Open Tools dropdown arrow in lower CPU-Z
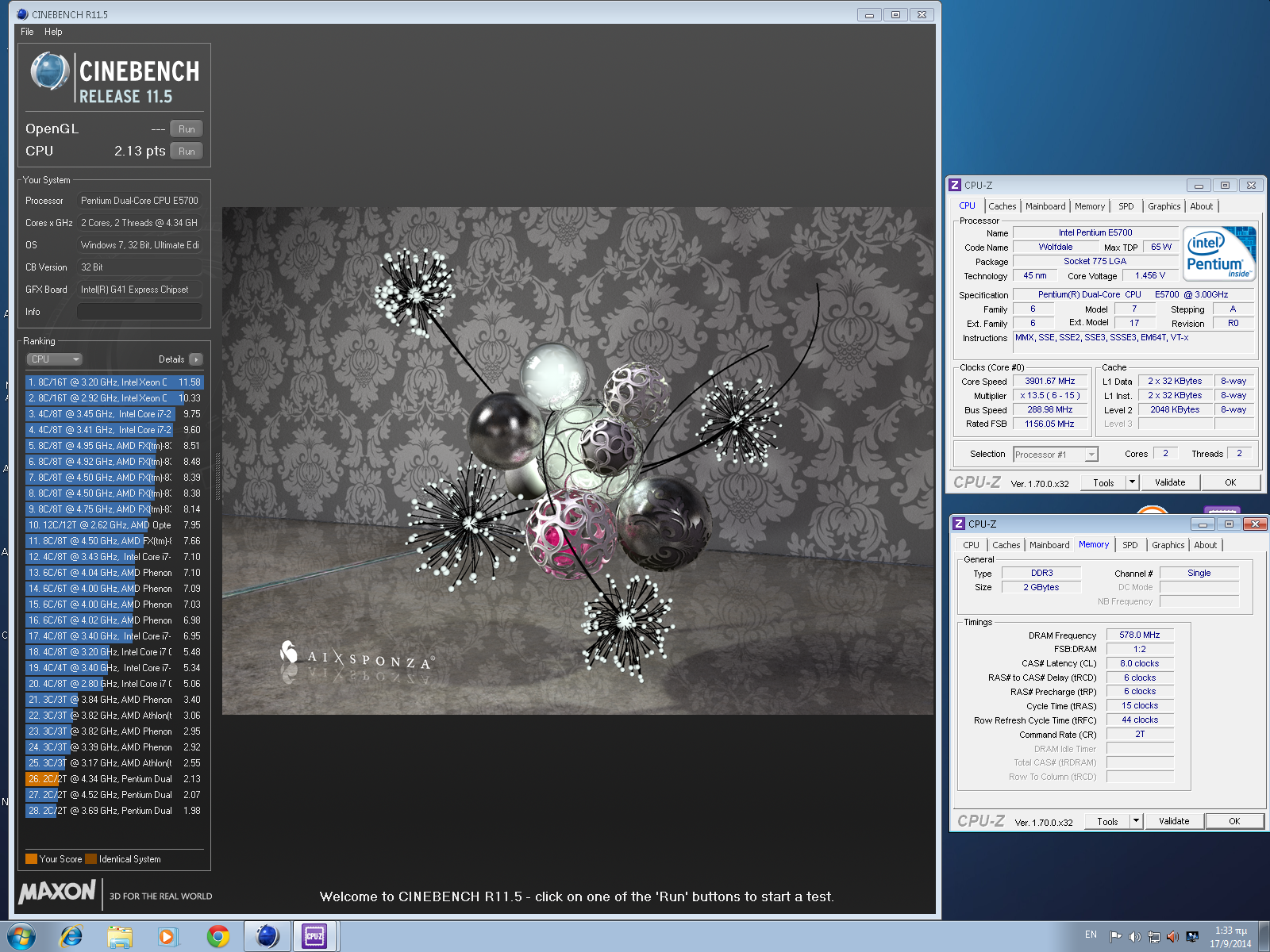Viewport: 1270px width, 952px height. click(x=1137, y=821)
